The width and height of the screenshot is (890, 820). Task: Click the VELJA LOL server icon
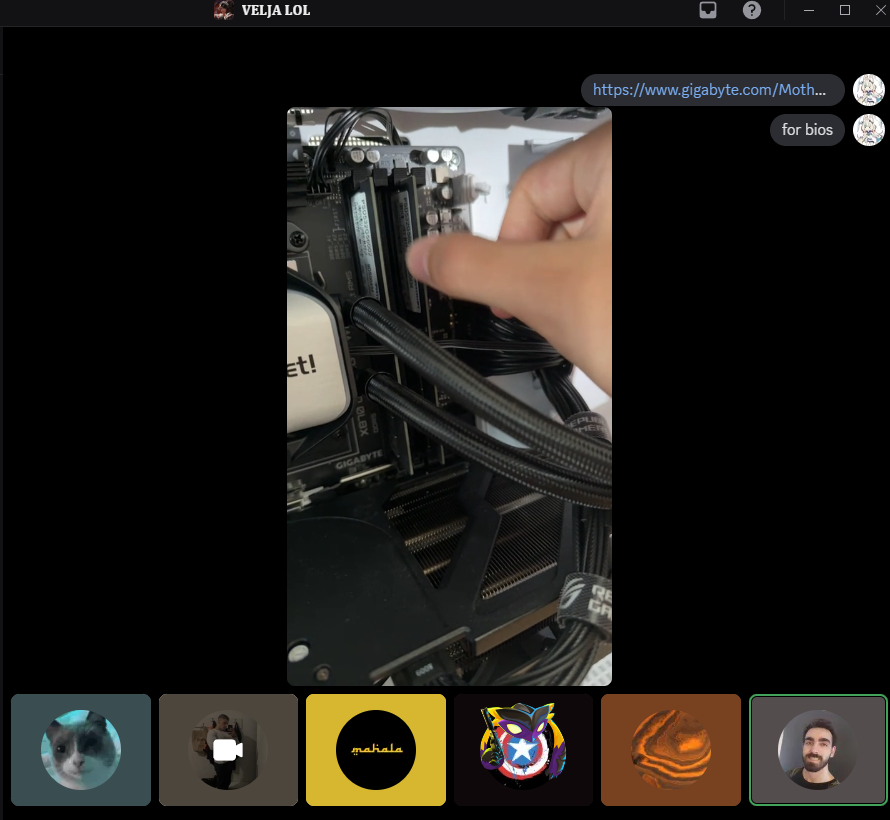coord(223,11)
